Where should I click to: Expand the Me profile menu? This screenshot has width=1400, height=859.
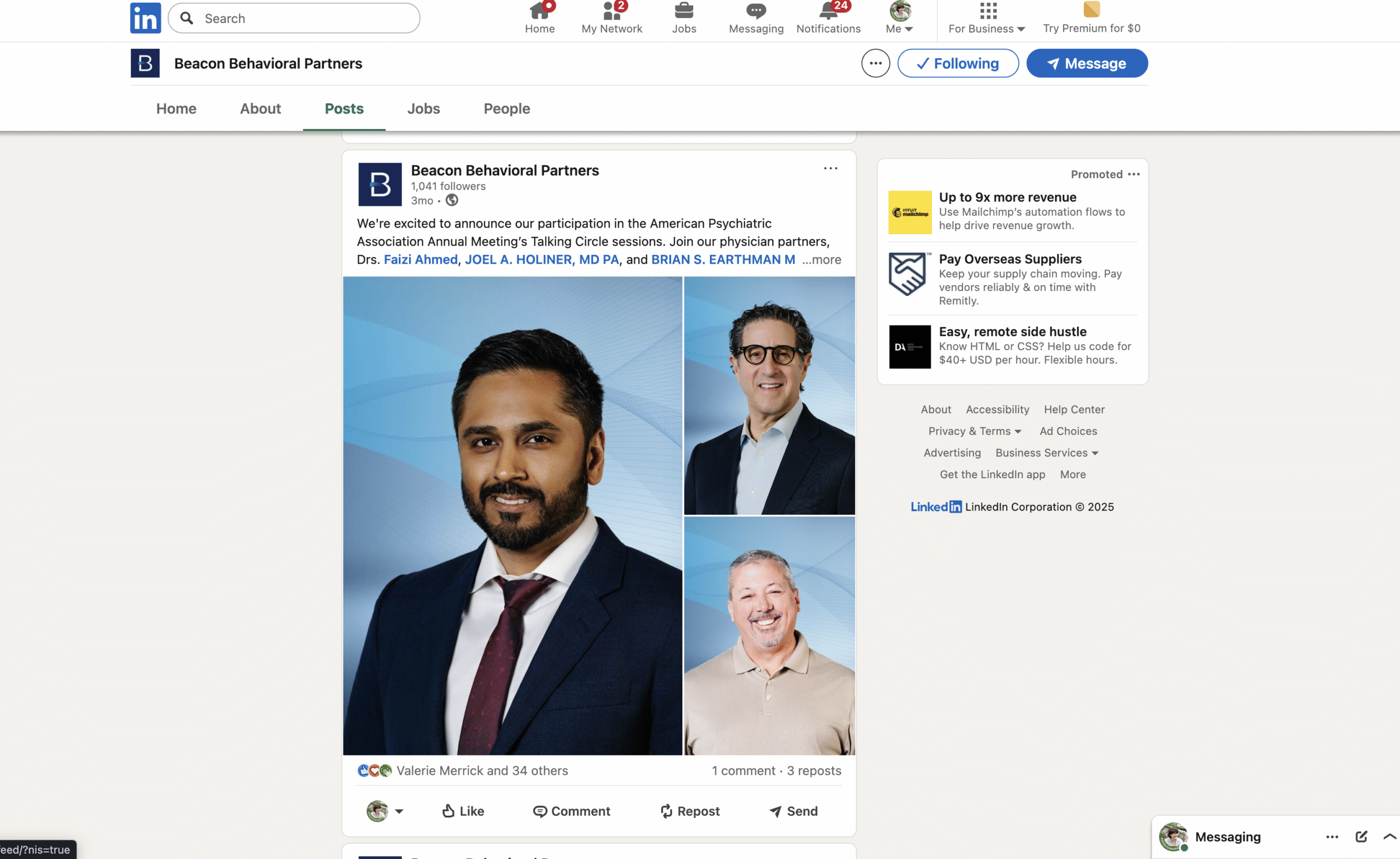900,18
